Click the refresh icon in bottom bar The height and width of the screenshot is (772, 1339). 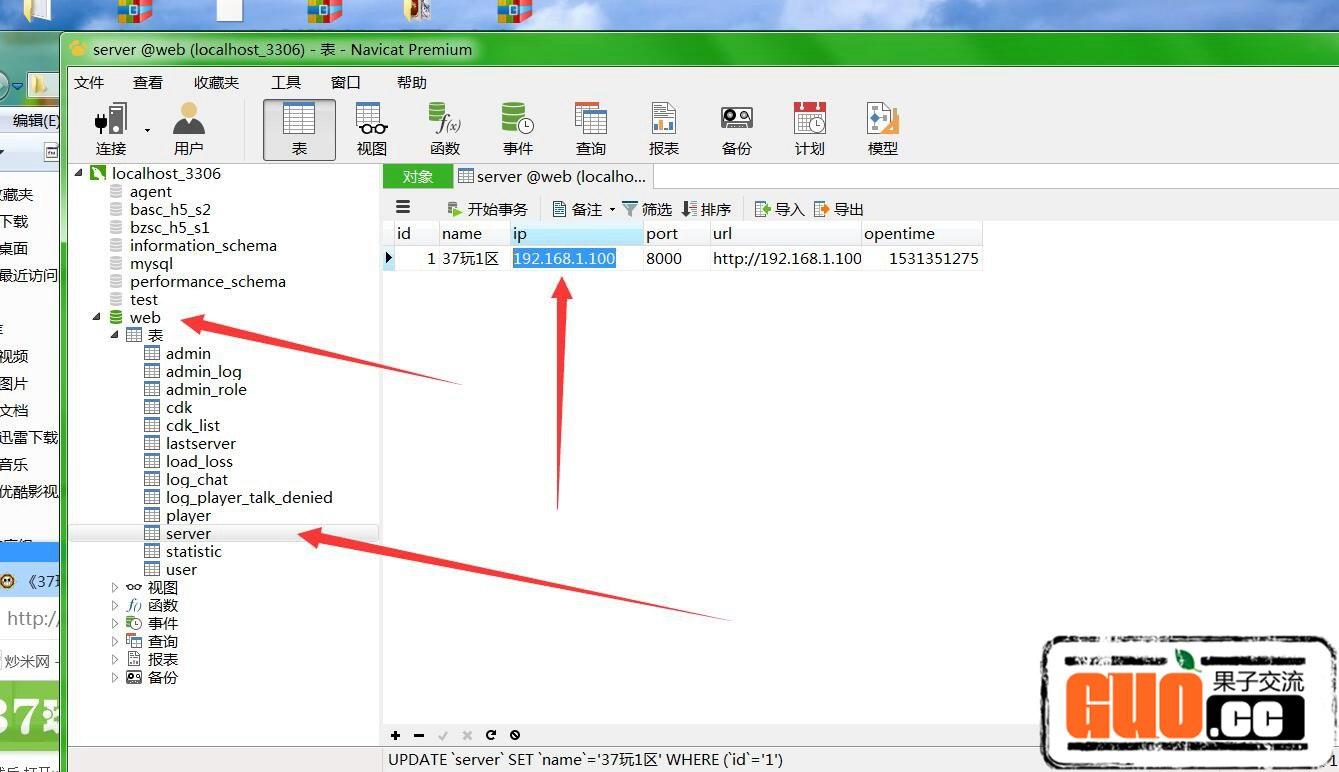tap(491, 735)
